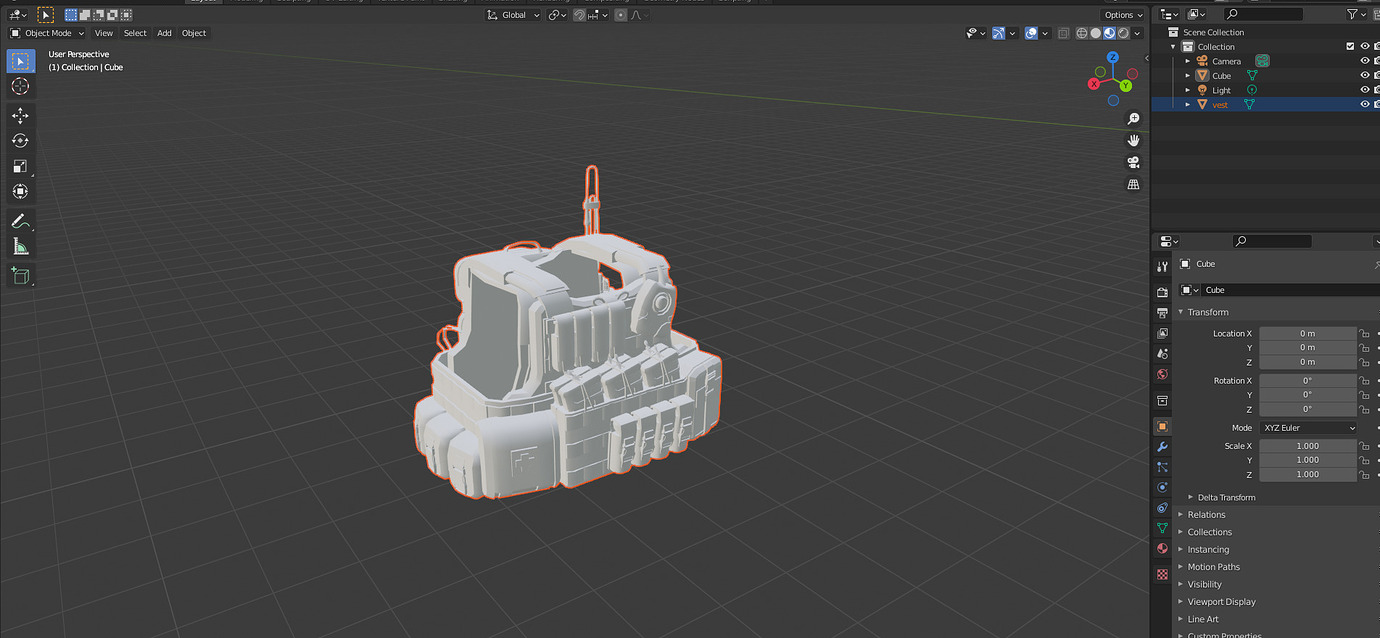The height and width of the screenshot is (638, 1380).
Task: Open the View Layer properties tab
Action: click(x=1162, y=333)
